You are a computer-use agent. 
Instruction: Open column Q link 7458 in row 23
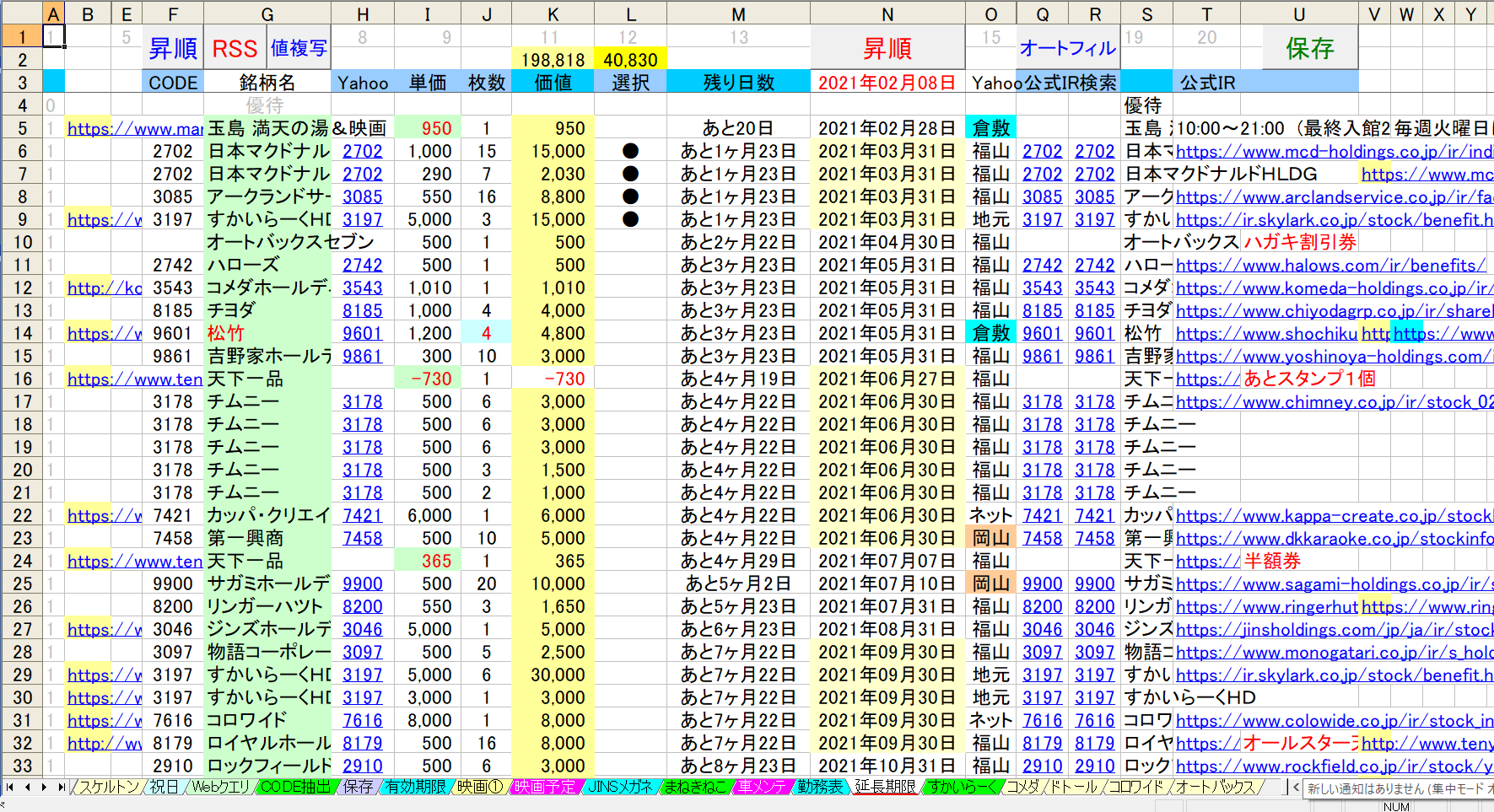[1043, 538]
